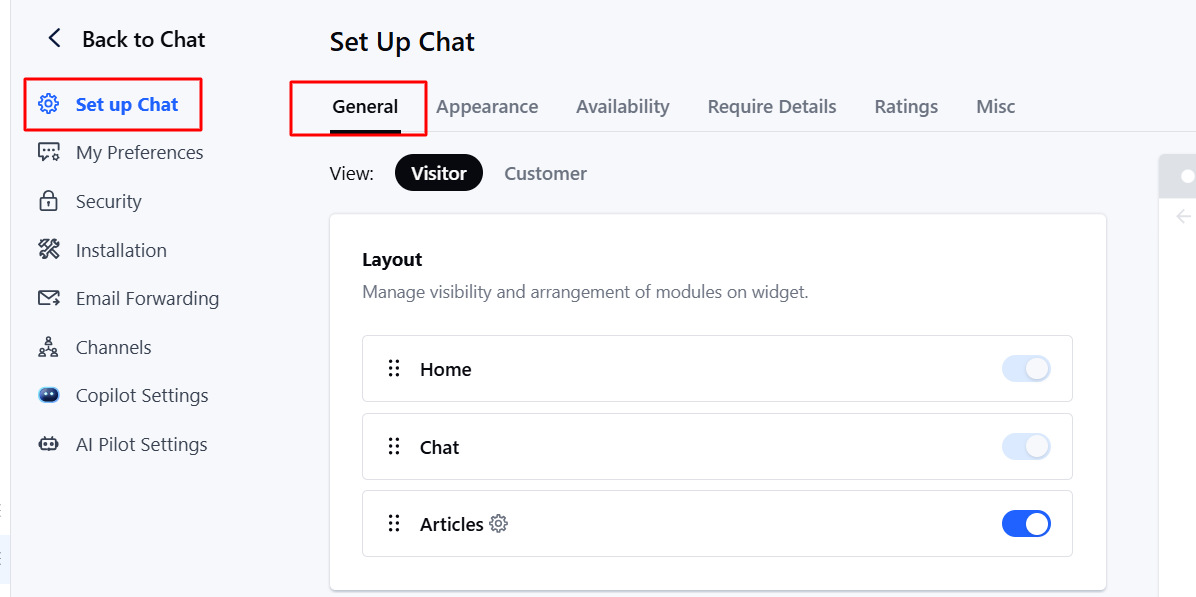1196x597 pixels.
Task: Select the Misc tab
Action: click(x=995, y=106)
